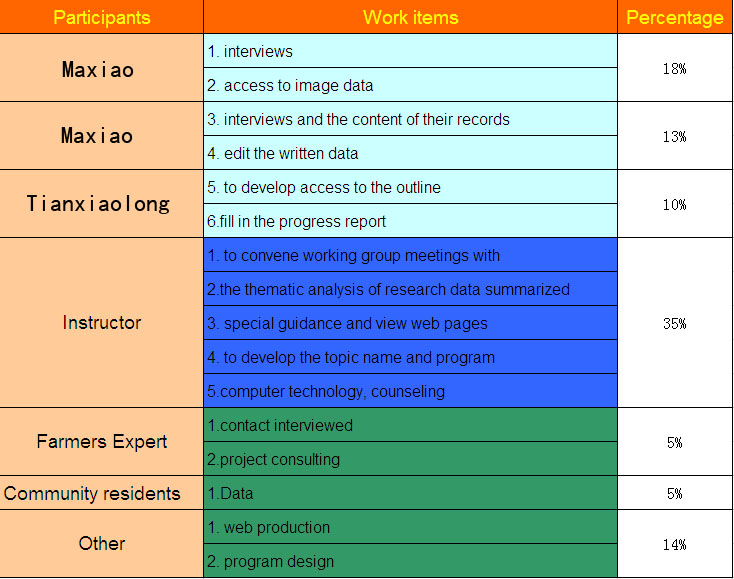Click '5. to develop access to the outline'

(x=411, y=187)
